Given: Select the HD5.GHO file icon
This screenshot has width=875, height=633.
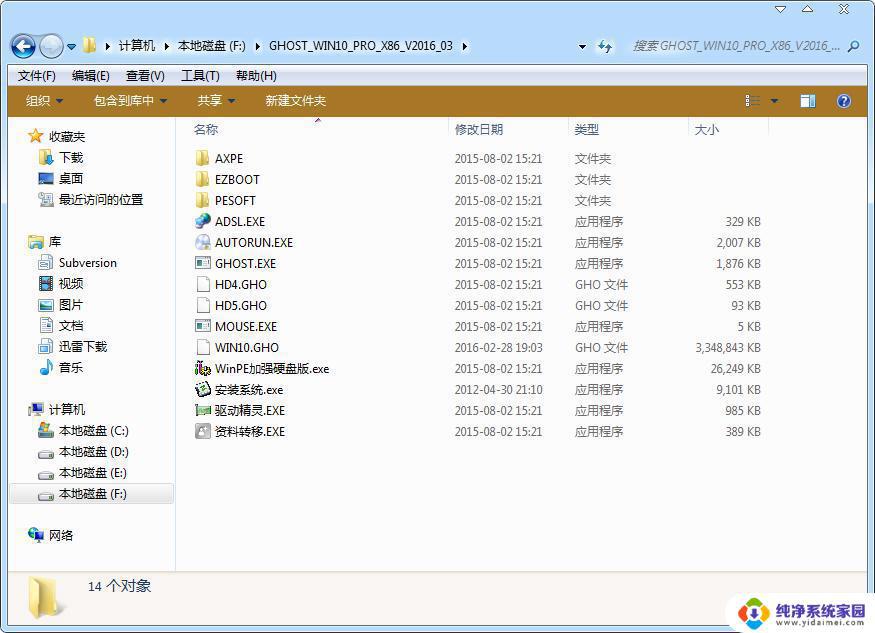Looking at the screenshot, I should pyautogui.click(x=203, y=305).
